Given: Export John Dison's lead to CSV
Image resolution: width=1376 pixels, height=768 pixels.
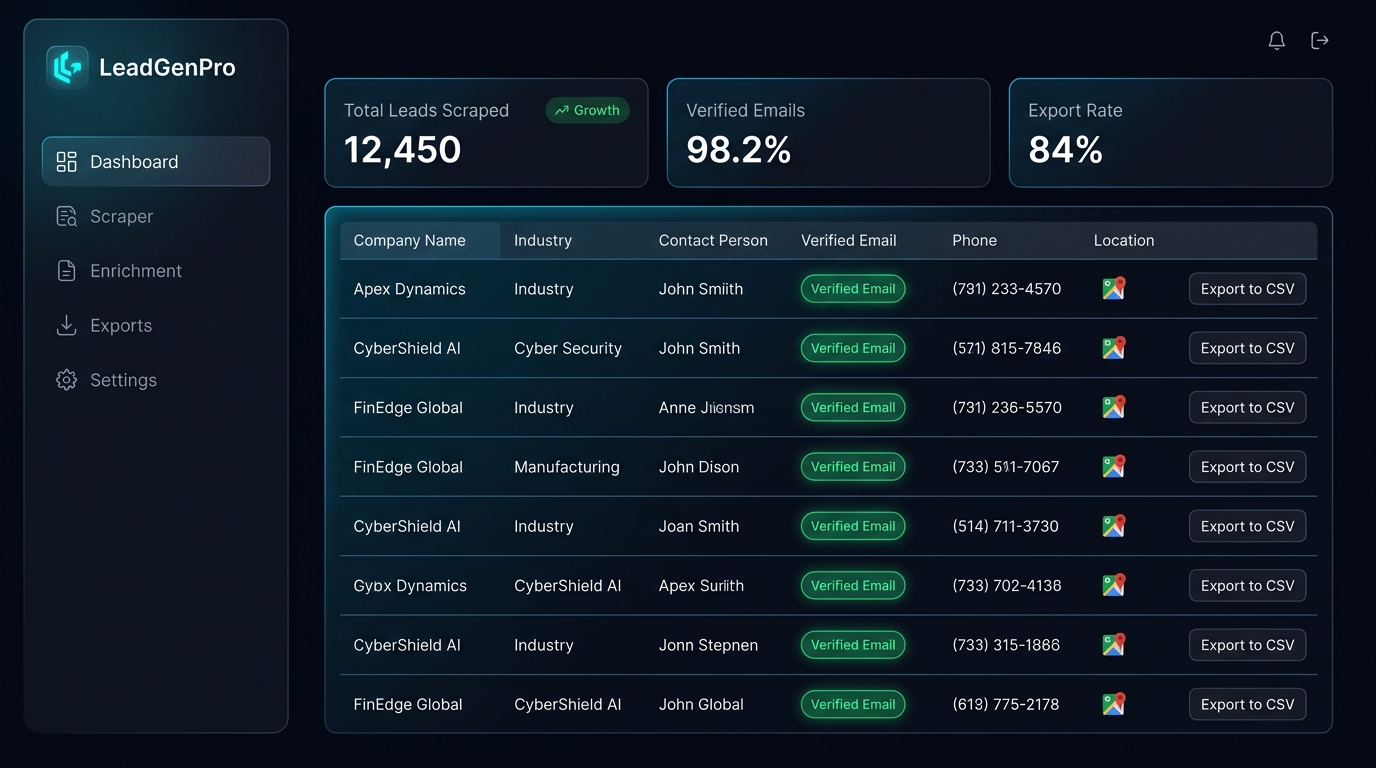Looking at the screenshot, I should [1247, 467].
